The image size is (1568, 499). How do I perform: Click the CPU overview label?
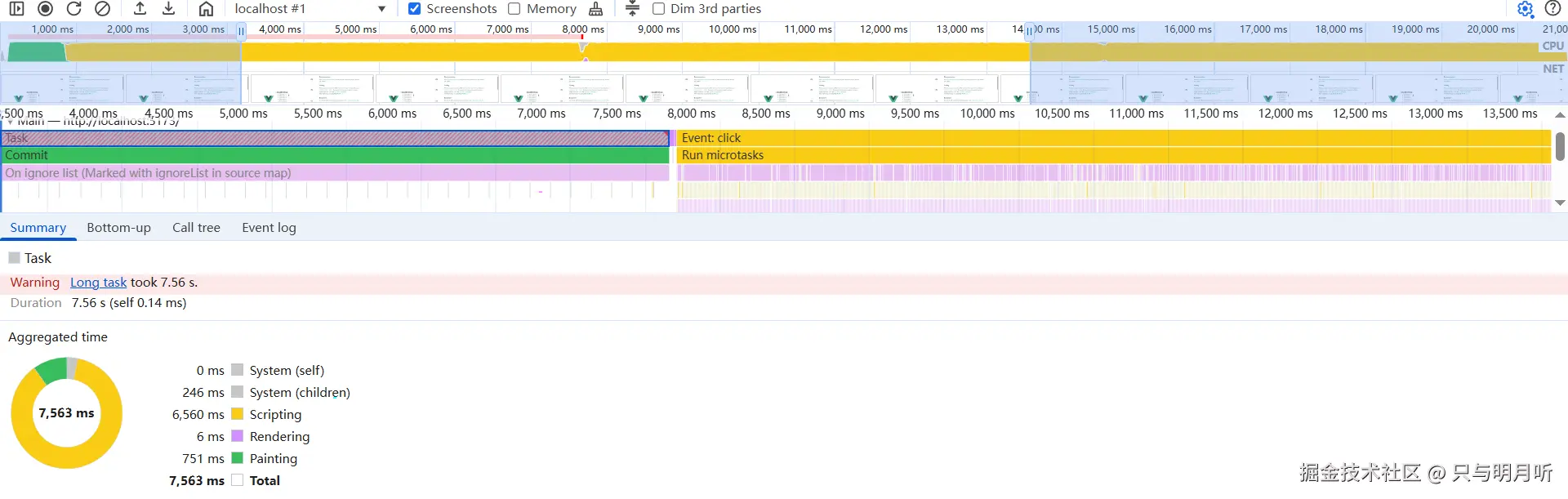[1552, 46]
